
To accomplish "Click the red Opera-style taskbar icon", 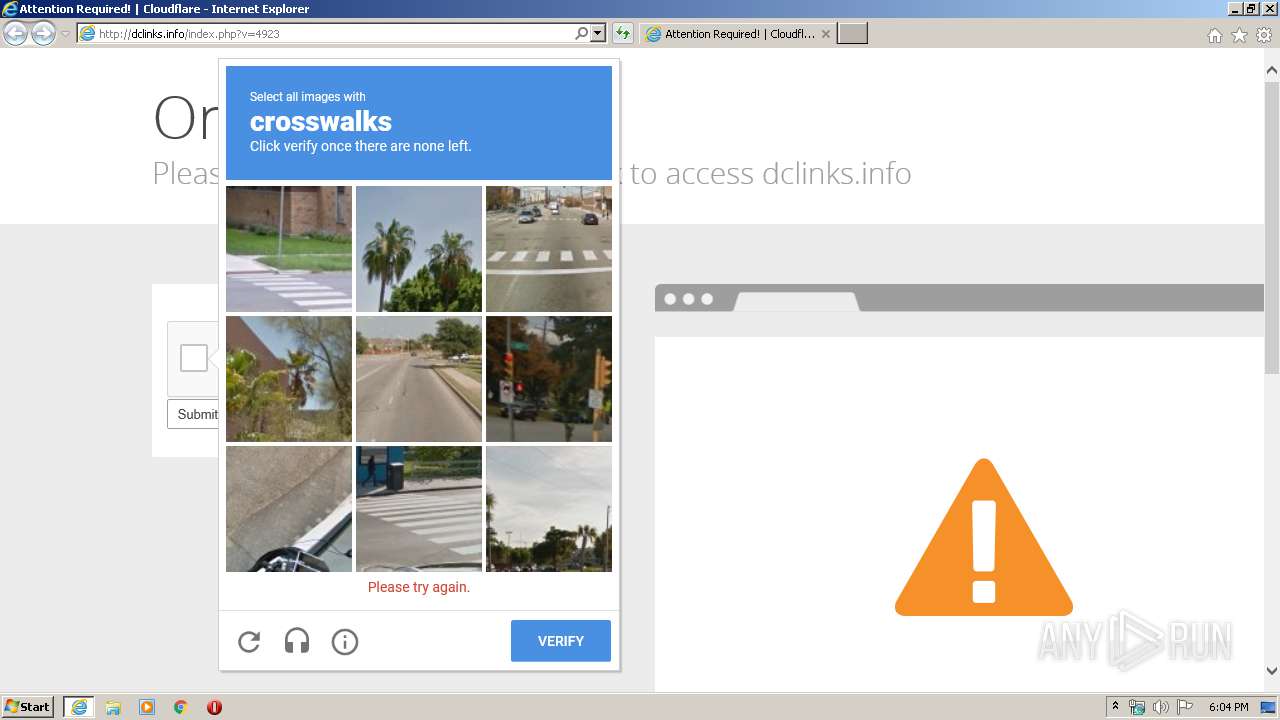I will click(x=214, y=707).
